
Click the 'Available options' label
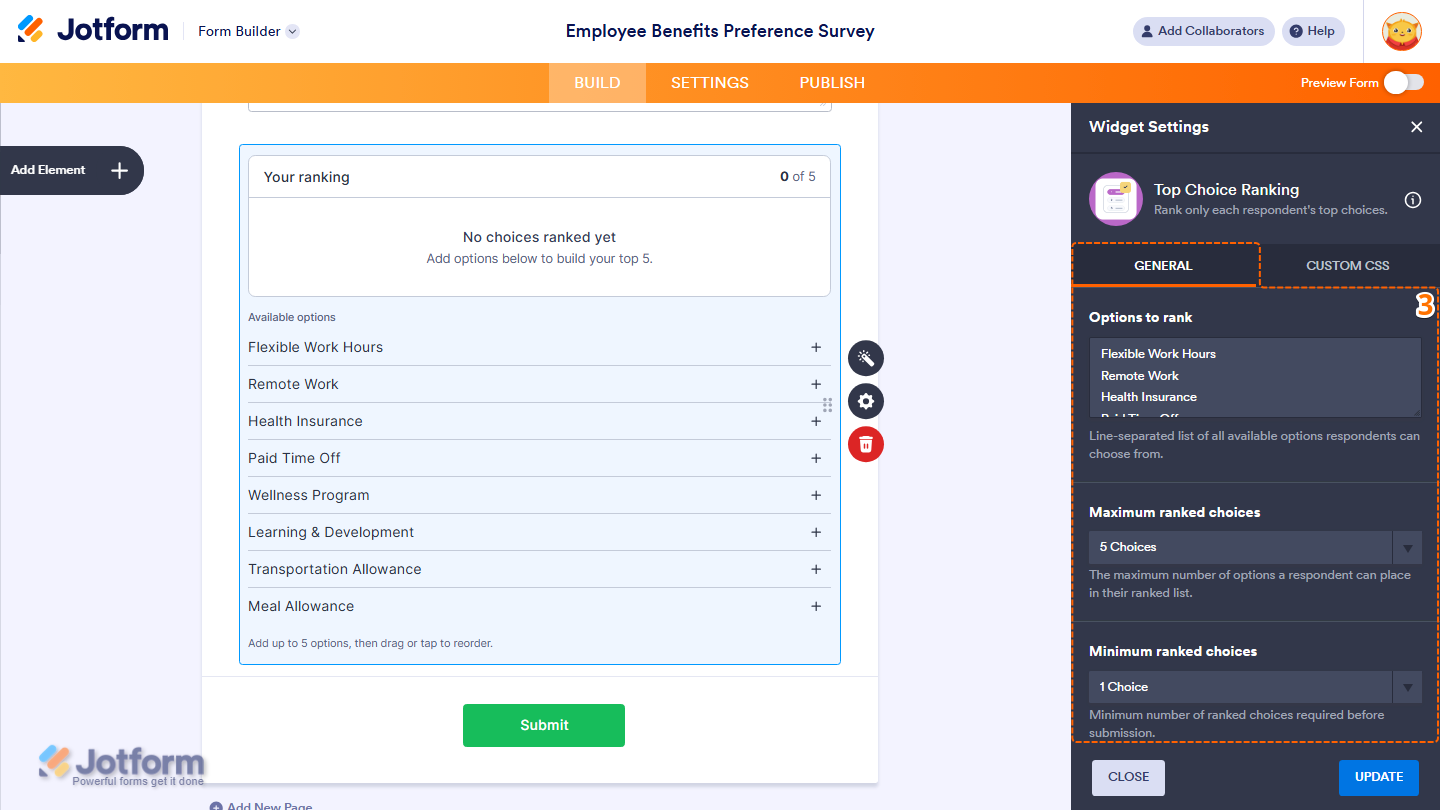(292, 317)
